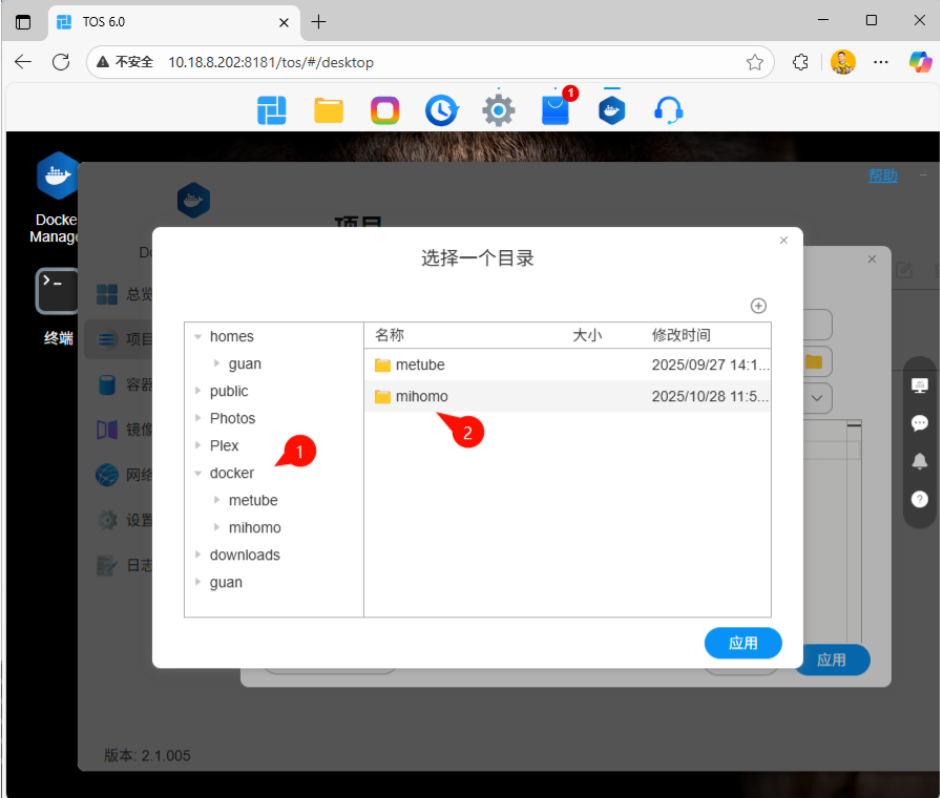Image resolution: width=940 pixels, height=798 pixels.
Task: Open 网络 section in Docker Manager sidebar
Action: click(125, 475)
